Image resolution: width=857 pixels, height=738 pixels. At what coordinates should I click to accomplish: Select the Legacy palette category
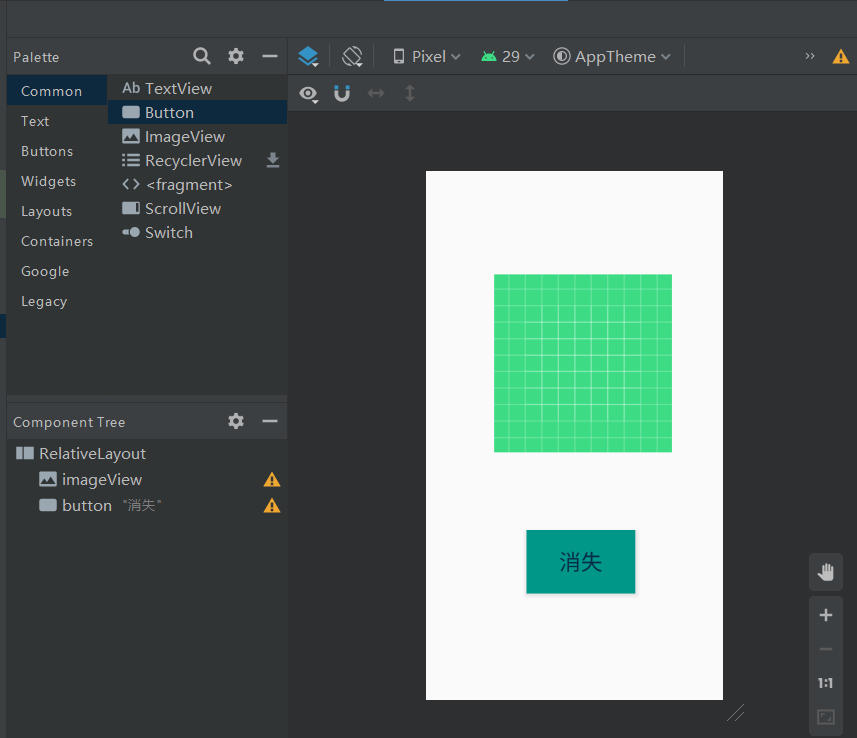pos(57,301)
